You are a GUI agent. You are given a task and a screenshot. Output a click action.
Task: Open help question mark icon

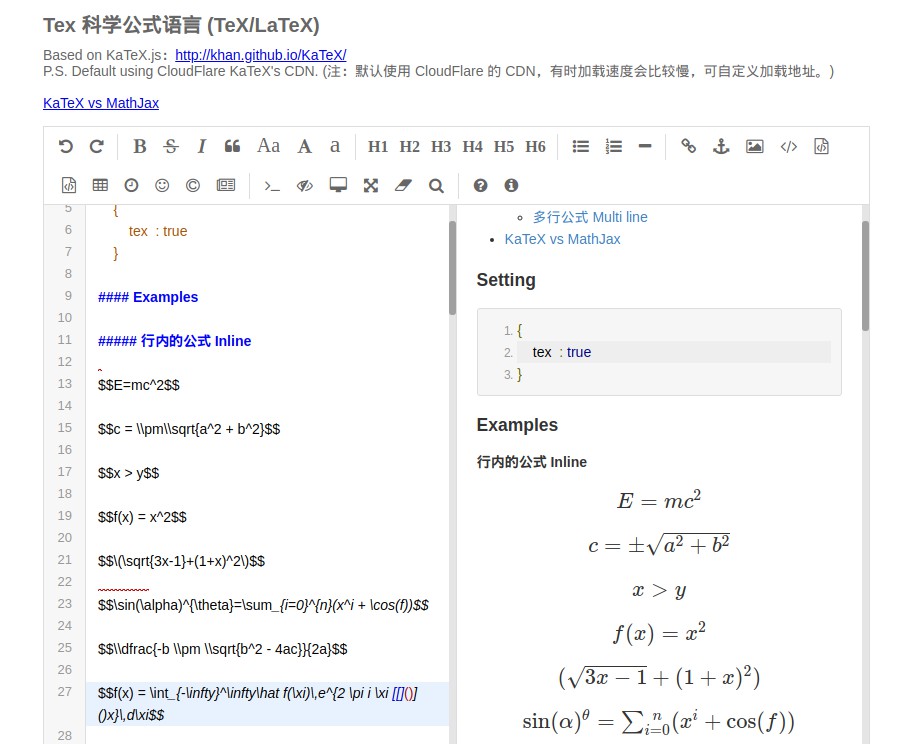coord(480,186)
